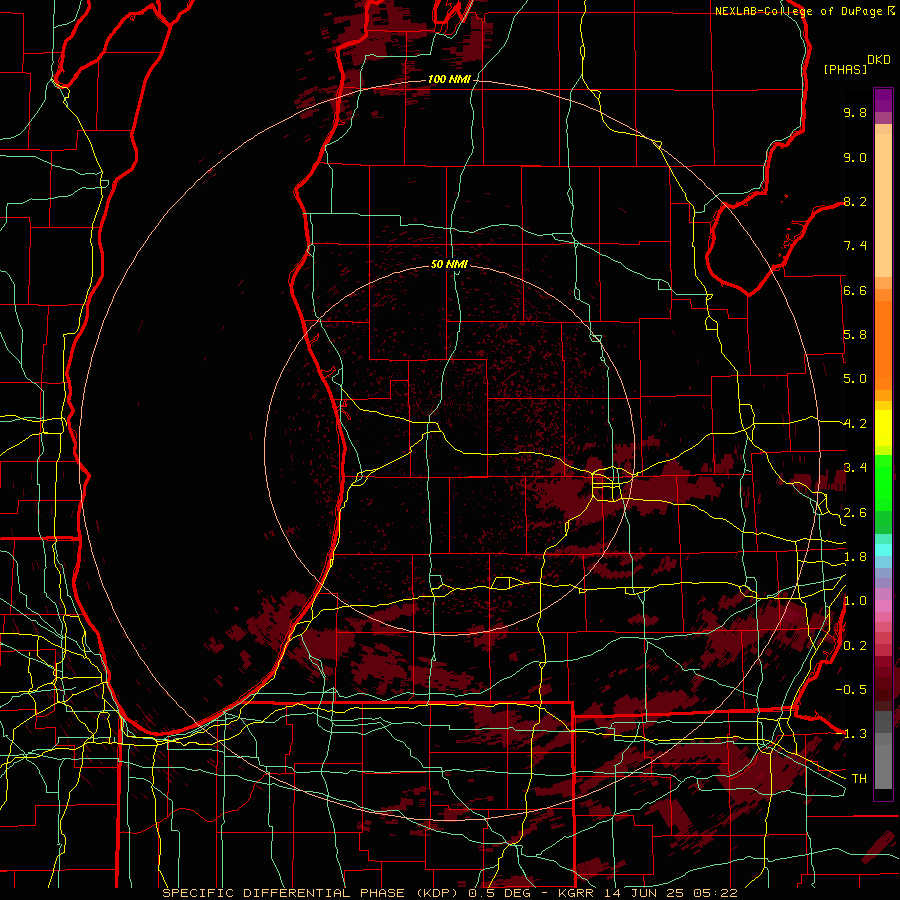The width and height of the screenshot is (900, 900).
Task: Click the 9.0 scale value
Action: pyautogui.click(x=855, y=157)
